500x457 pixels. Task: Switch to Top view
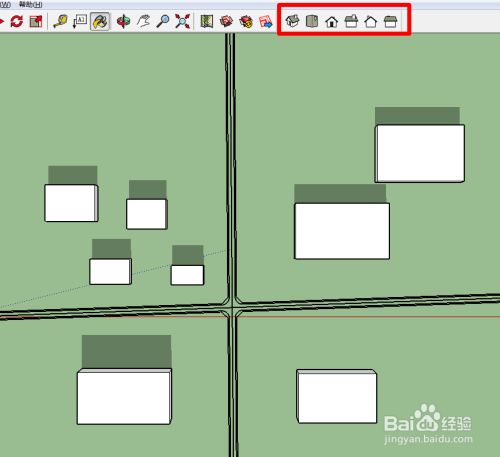click(312, 21)
